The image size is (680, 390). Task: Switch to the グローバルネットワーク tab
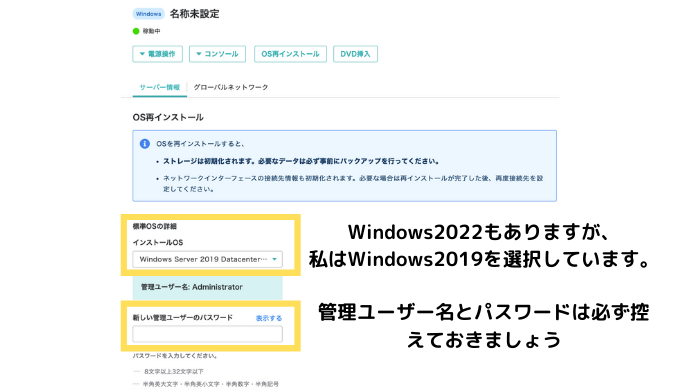click(x=231, y=87)
